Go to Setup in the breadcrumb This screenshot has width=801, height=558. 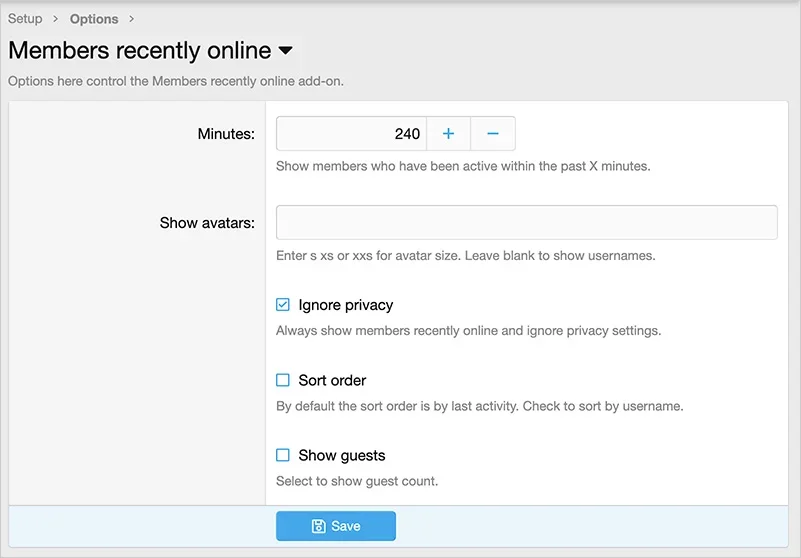(x=25, y=19)
